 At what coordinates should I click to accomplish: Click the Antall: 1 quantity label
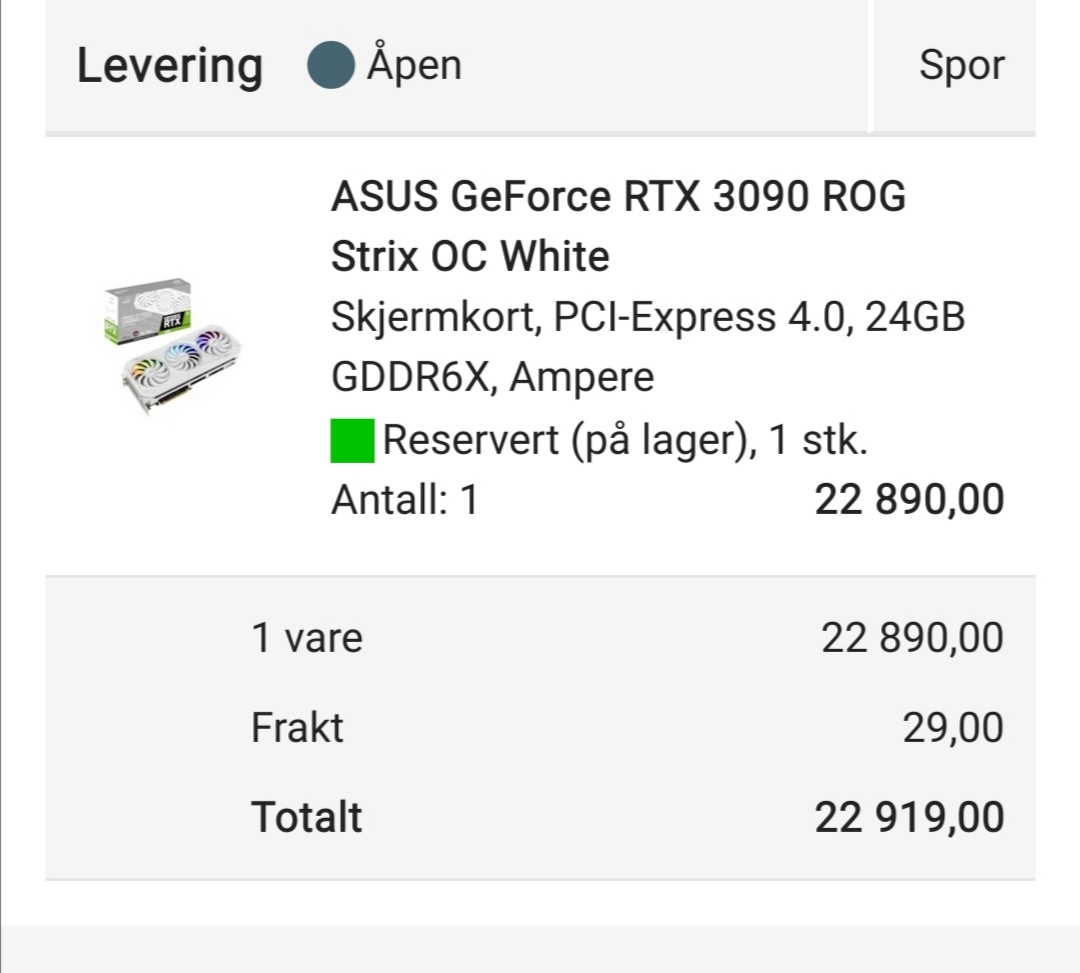(404, 499)
